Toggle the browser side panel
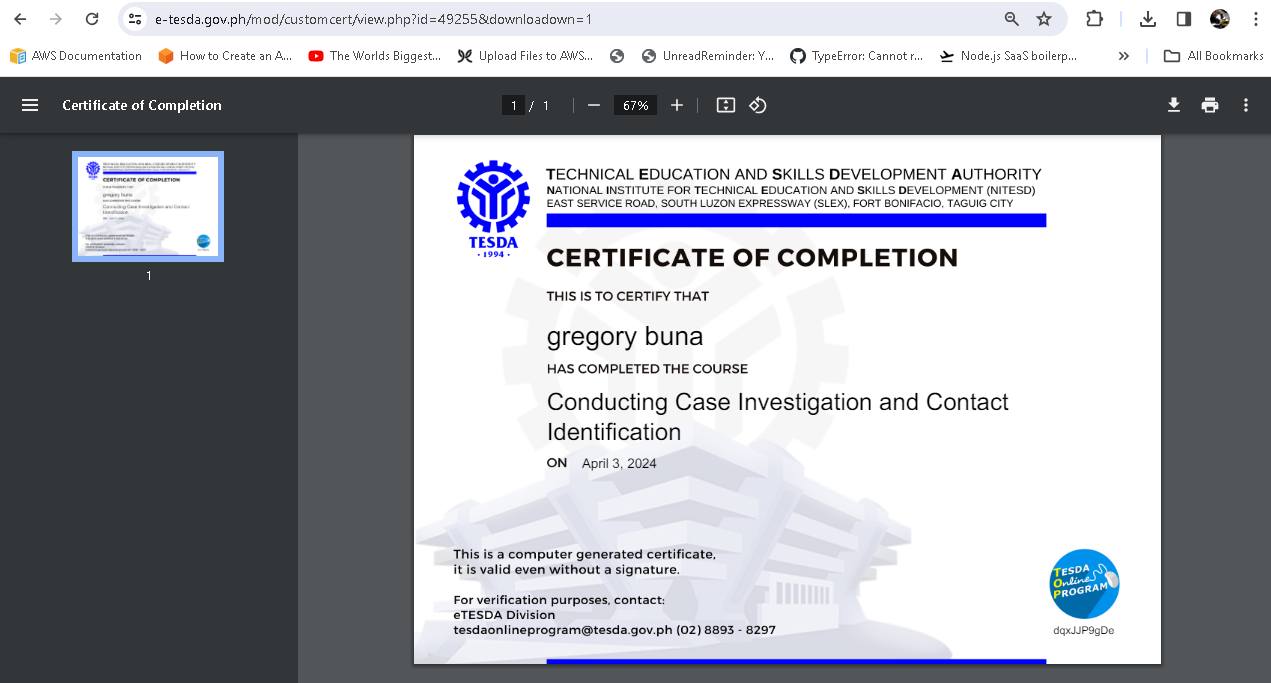The height and width of the screenshot is (683, 1271). [1184, 19]
